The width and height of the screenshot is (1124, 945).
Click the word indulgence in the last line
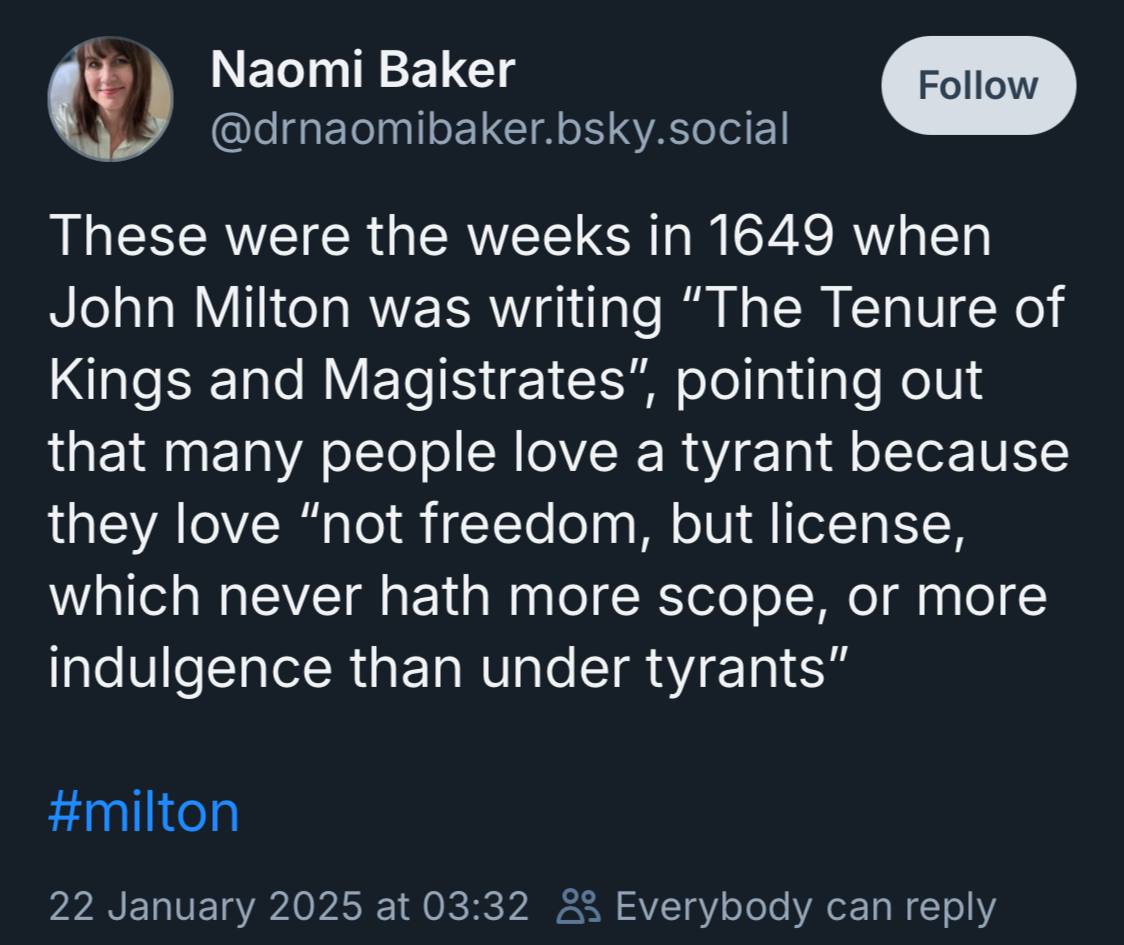(x=189, y=668)
